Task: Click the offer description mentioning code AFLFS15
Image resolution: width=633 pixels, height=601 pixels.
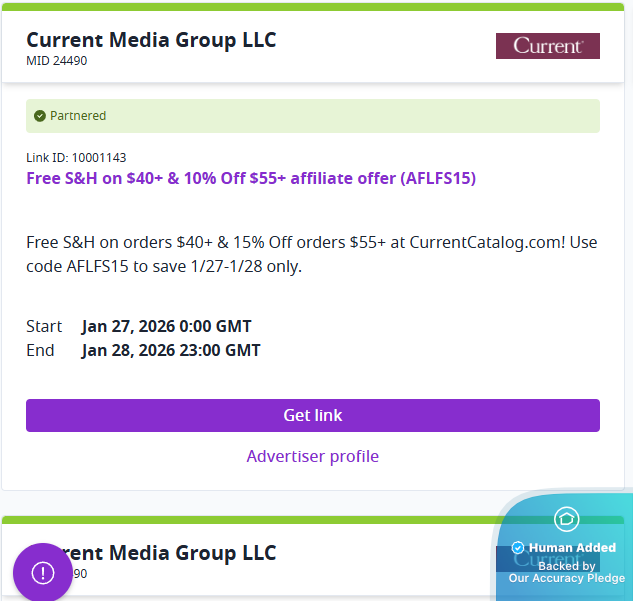Action: point(311,254)
